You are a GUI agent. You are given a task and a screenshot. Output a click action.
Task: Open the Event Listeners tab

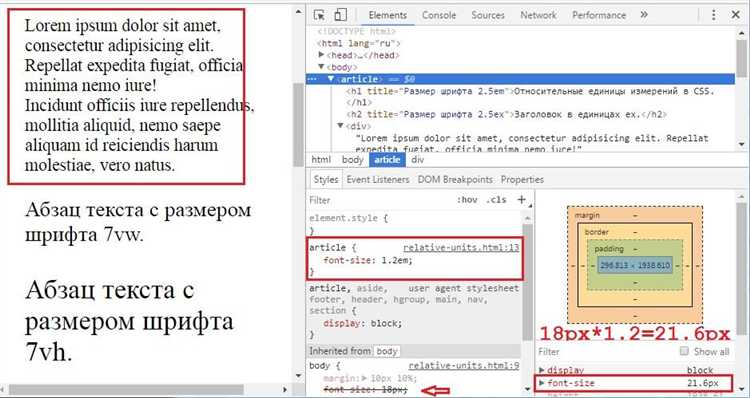[378, 180]
